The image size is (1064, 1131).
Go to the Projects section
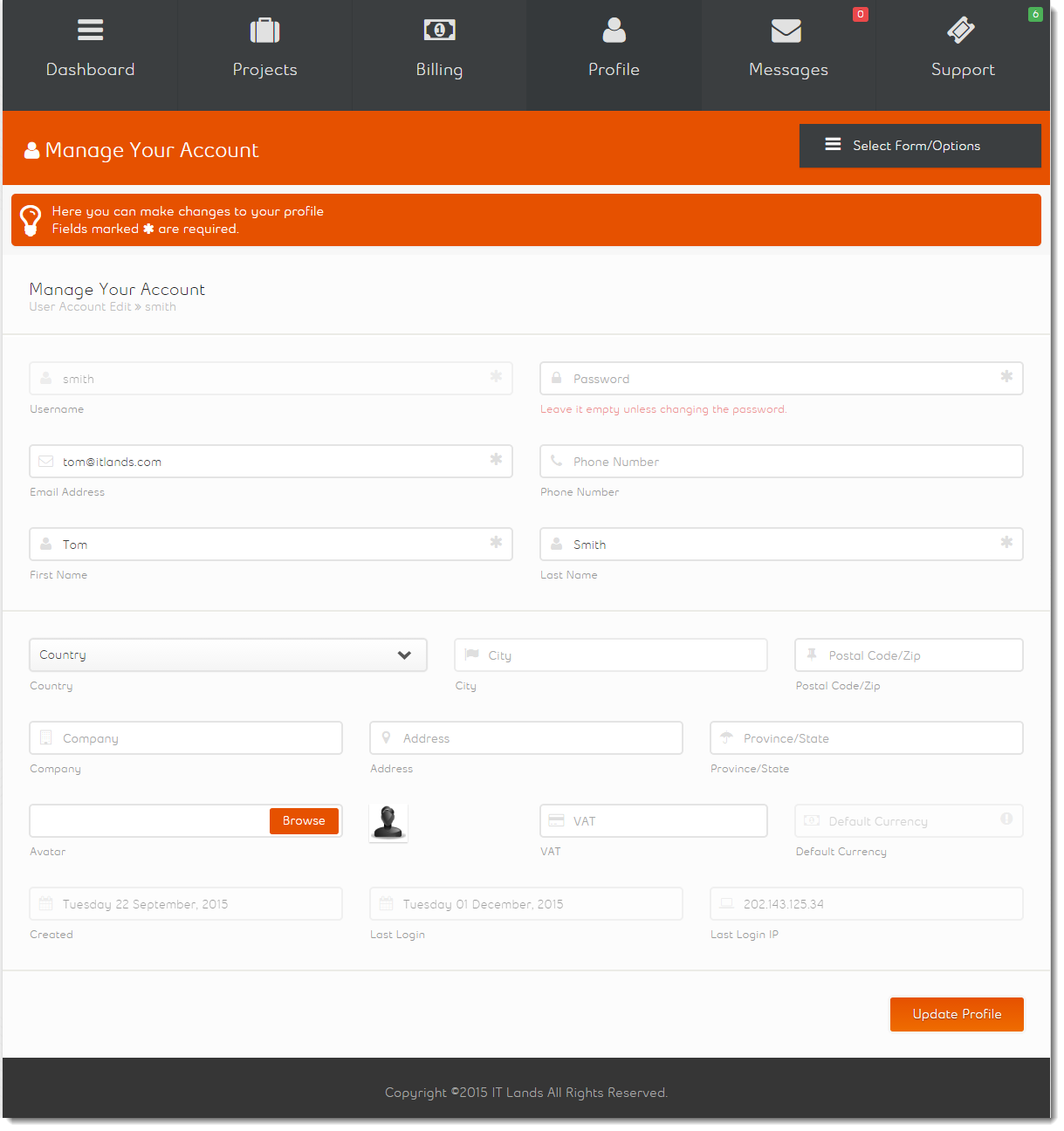click(264, 55)
